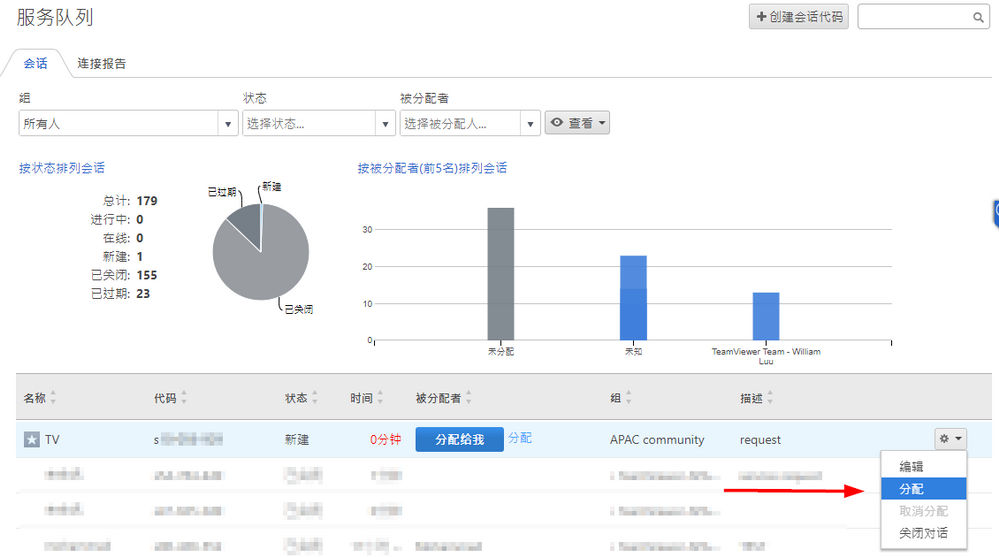Screen dimensions: 999x557
Task: Click the TeamViewer Team - William Luu bar
Action: click(x=766, y=316)
